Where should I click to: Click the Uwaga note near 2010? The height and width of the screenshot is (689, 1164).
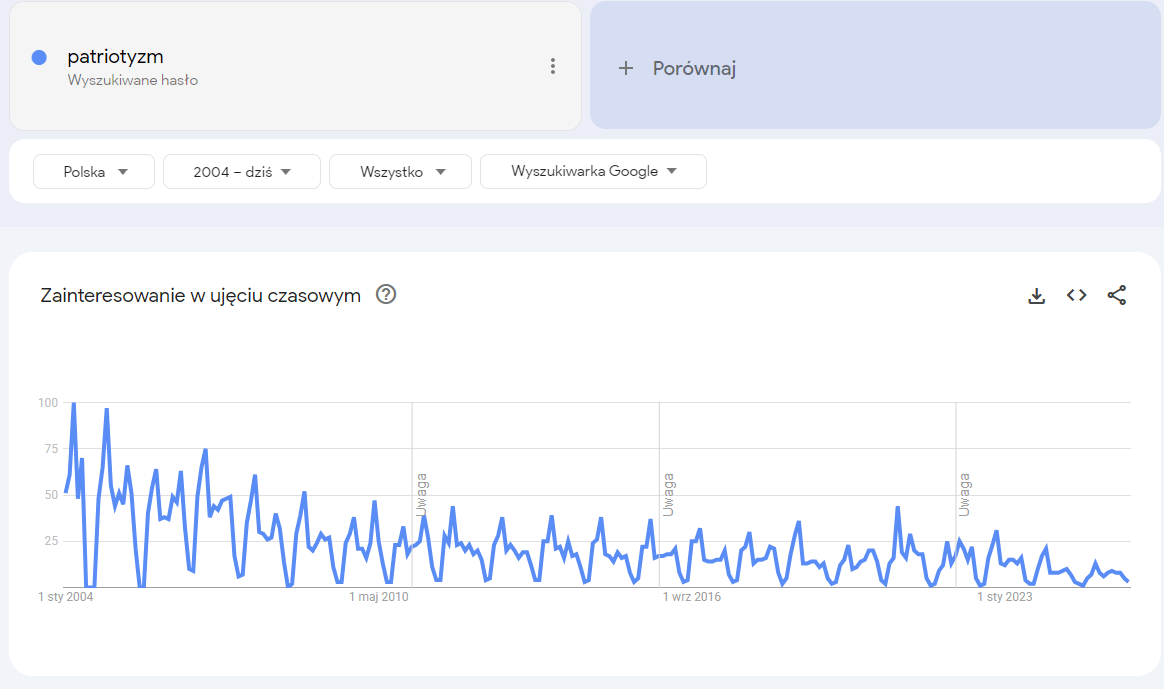[421, 495]
